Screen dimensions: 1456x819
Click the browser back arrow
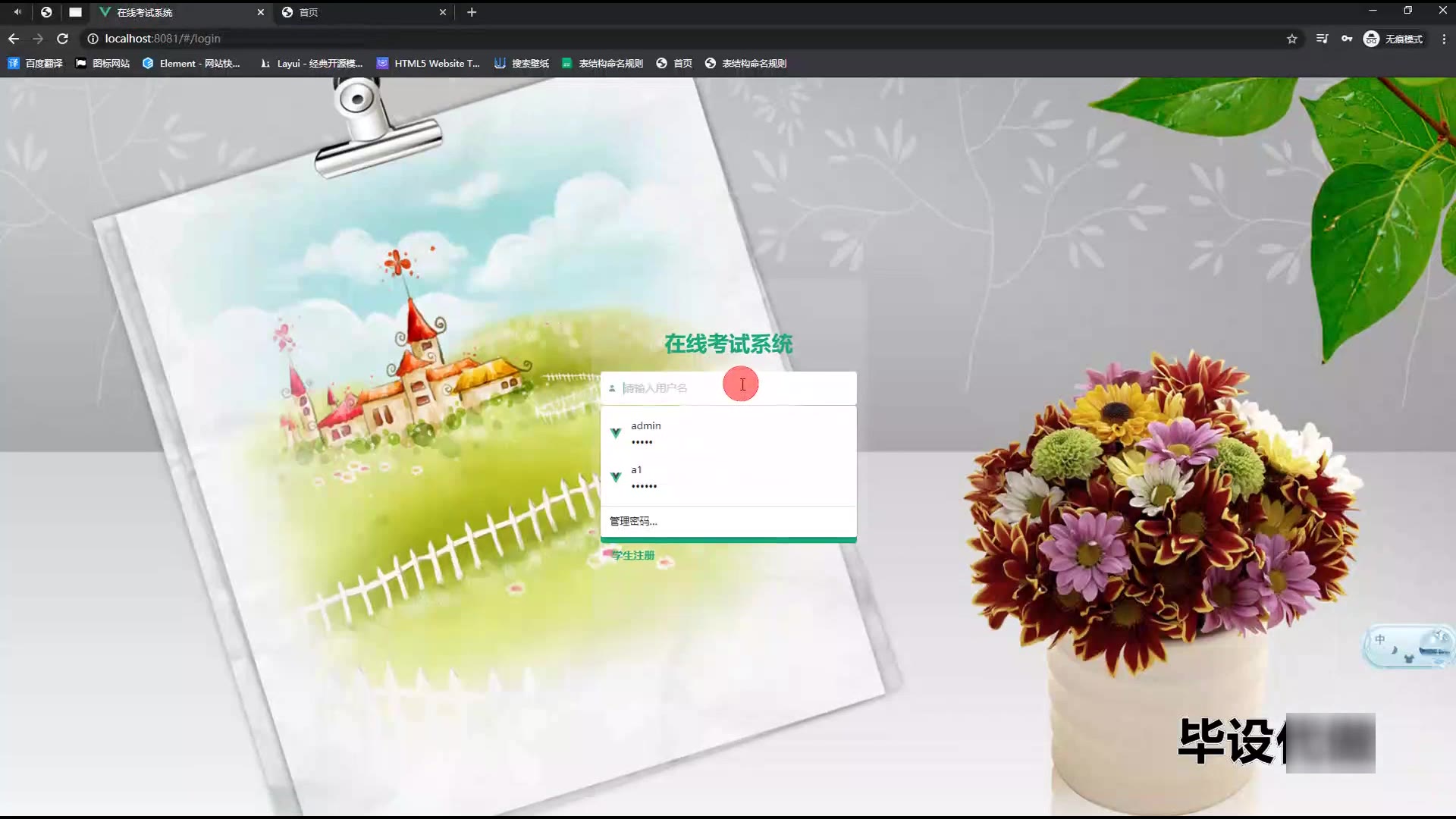14,39
